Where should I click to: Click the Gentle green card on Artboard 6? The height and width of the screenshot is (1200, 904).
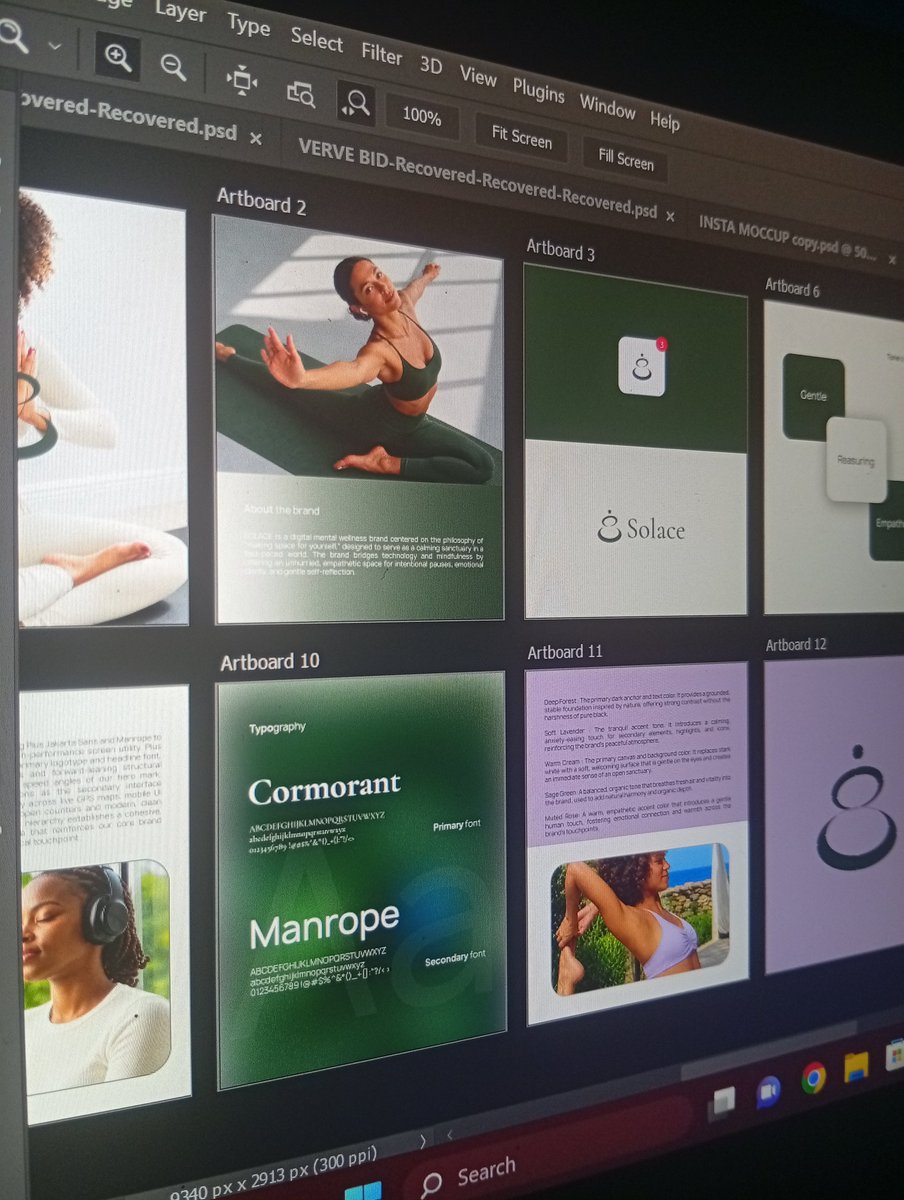click(813, 396)
